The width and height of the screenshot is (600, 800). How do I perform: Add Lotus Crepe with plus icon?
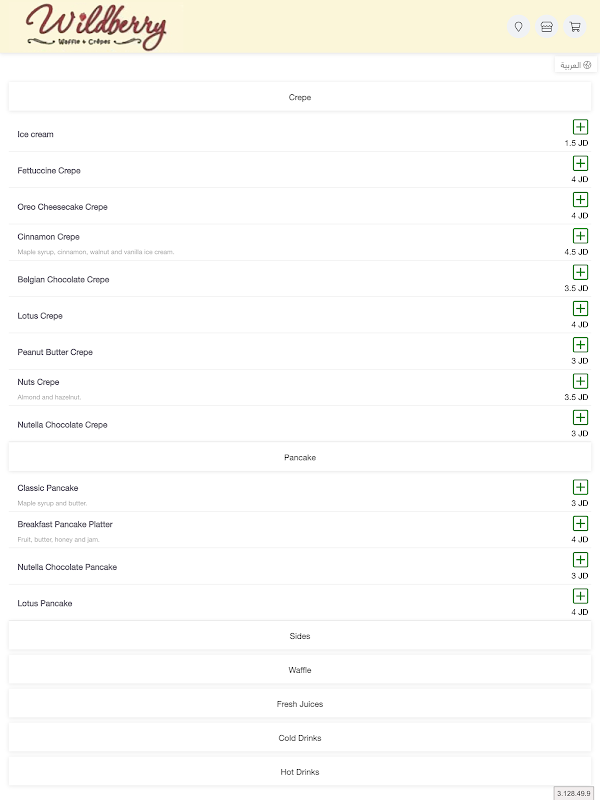580,309
